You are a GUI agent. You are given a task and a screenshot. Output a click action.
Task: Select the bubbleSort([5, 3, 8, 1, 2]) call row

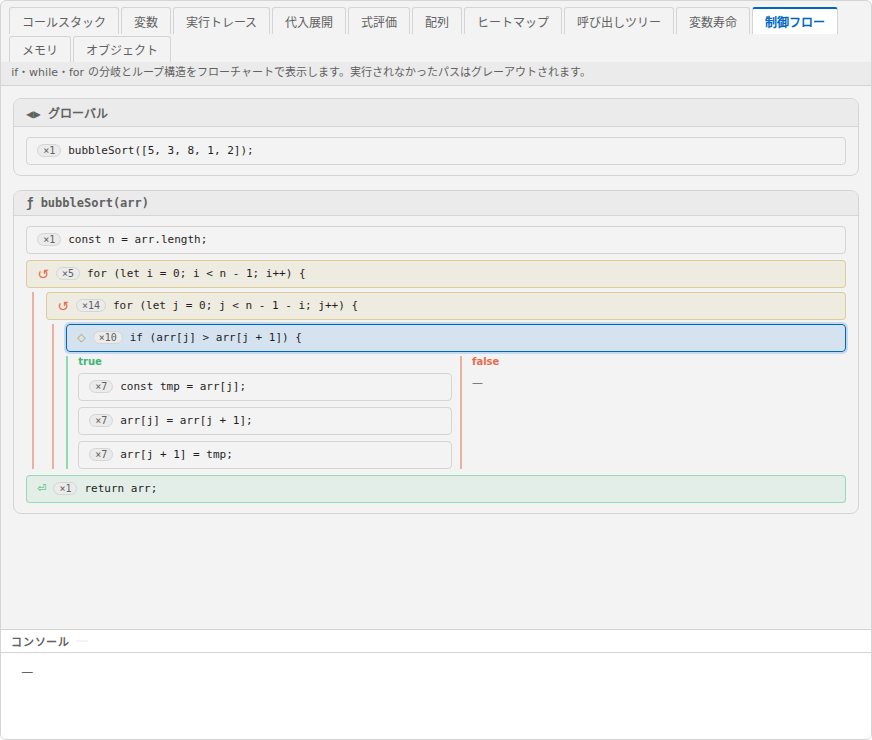[436, 151]
